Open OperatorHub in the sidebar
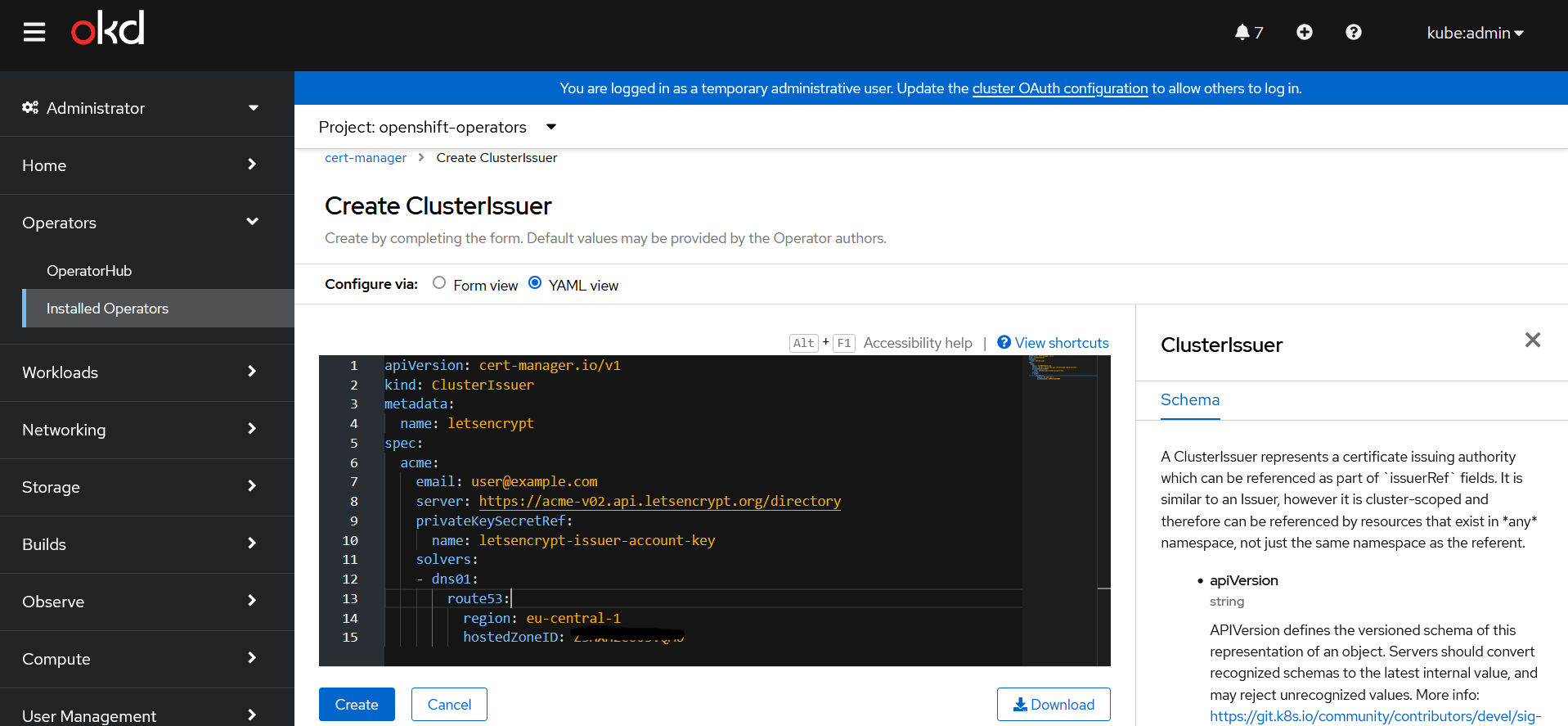1568x726 pixels. 89,271
